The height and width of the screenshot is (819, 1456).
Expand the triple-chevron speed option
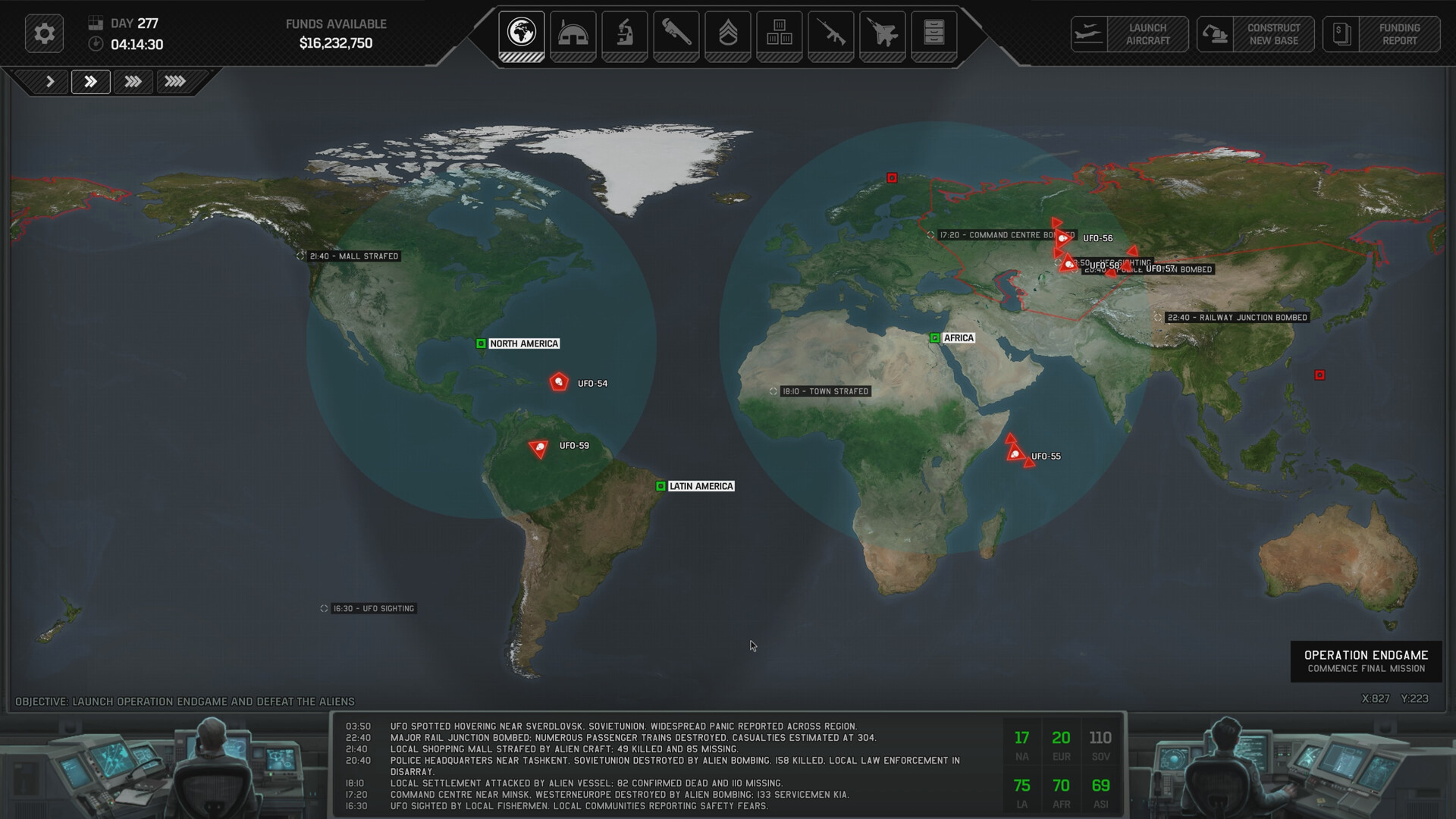[x=133, y=82]
